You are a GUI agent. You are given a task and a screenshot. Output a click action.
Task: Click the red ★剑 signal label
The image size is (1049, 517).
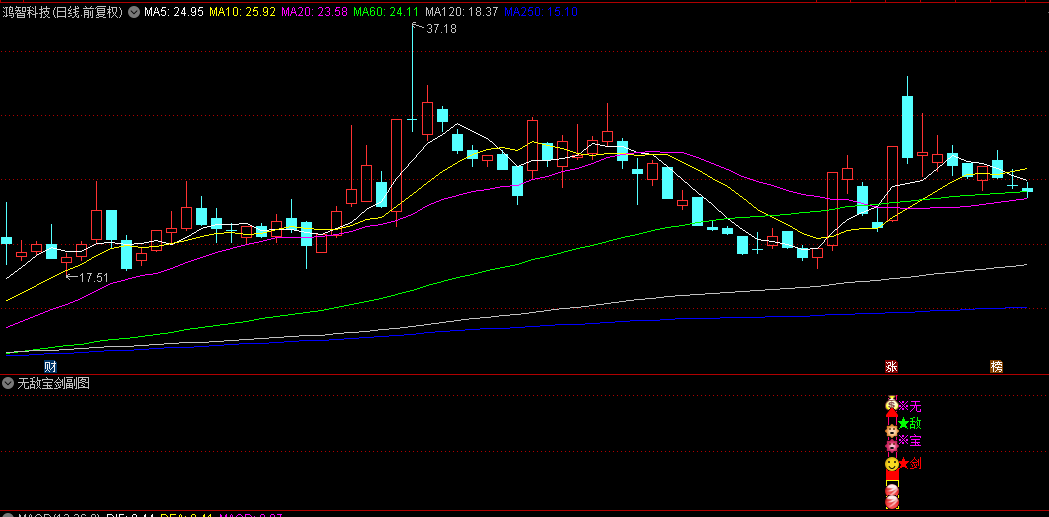coord(911,463)
